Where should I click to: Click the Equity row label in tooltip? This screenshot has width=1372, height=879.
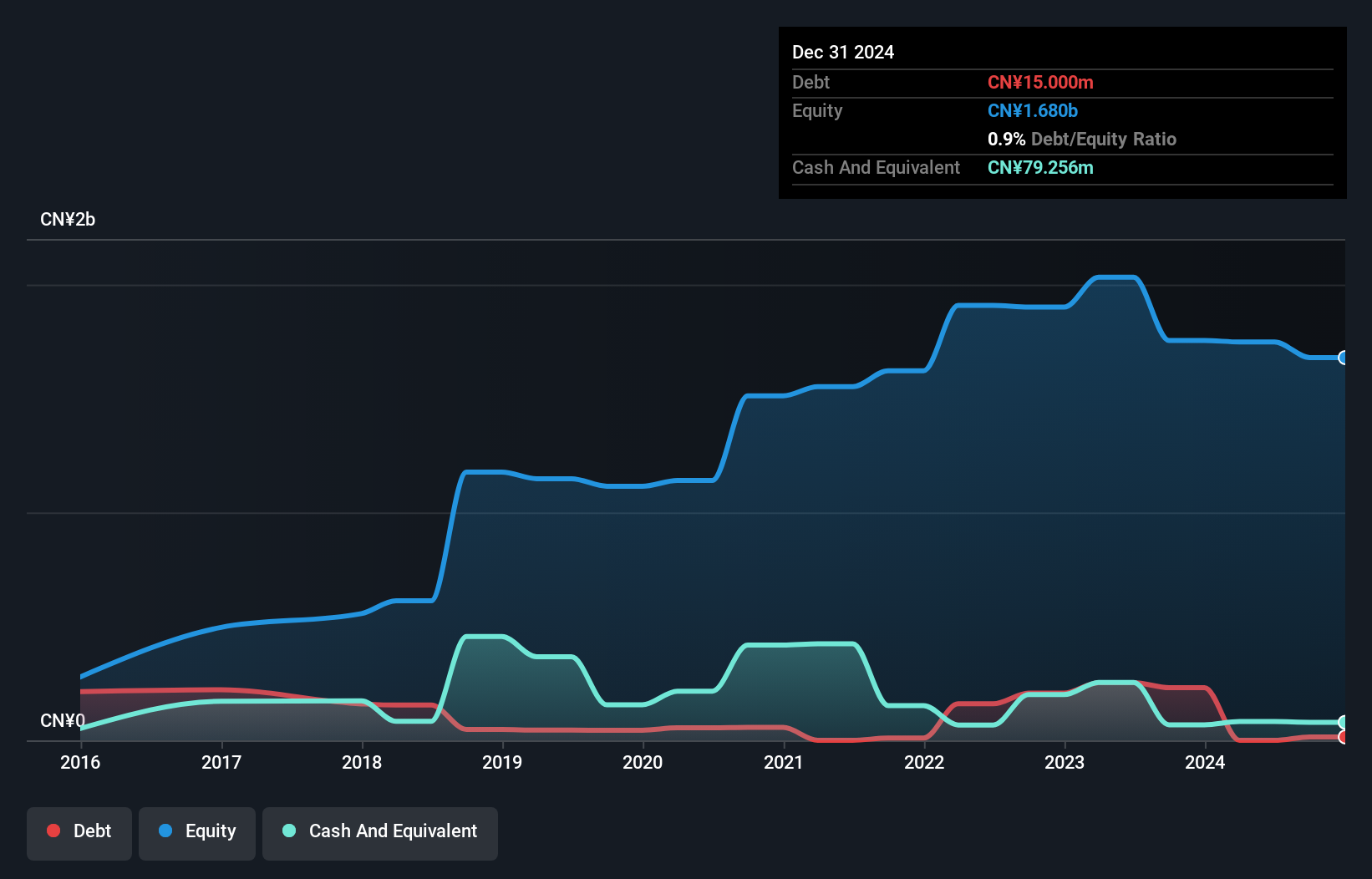(817, 111)
